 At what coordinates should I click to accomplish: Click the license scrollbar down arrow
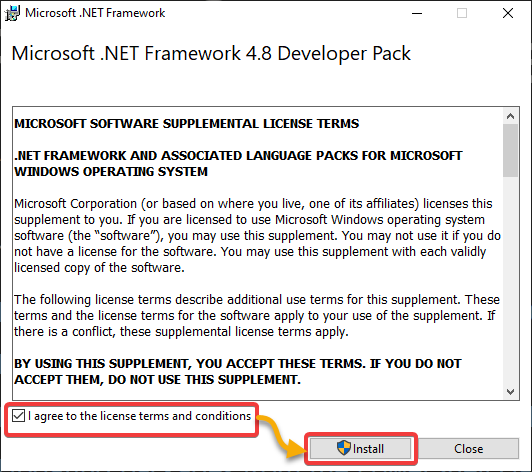pyautogui.click(x=510, y=392)
